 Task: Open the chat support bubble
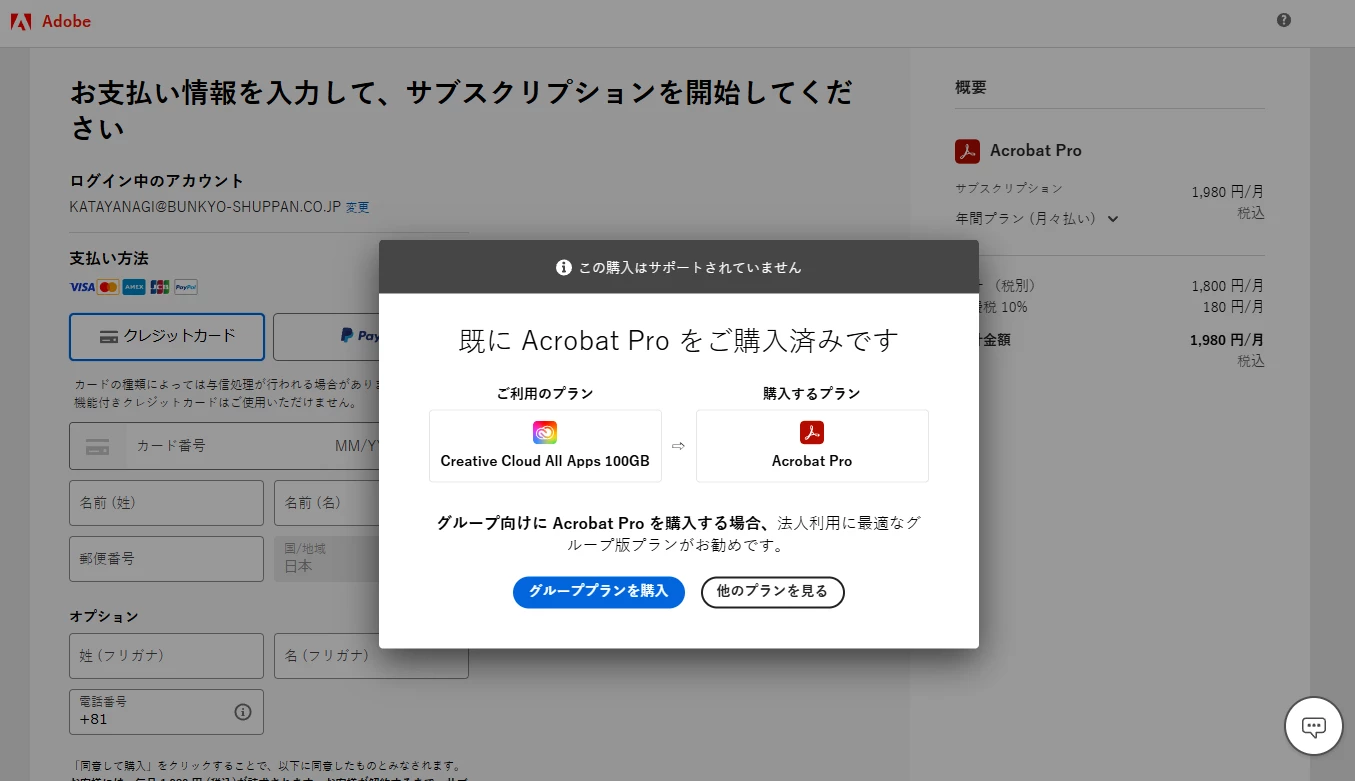tap(1313, 726)
